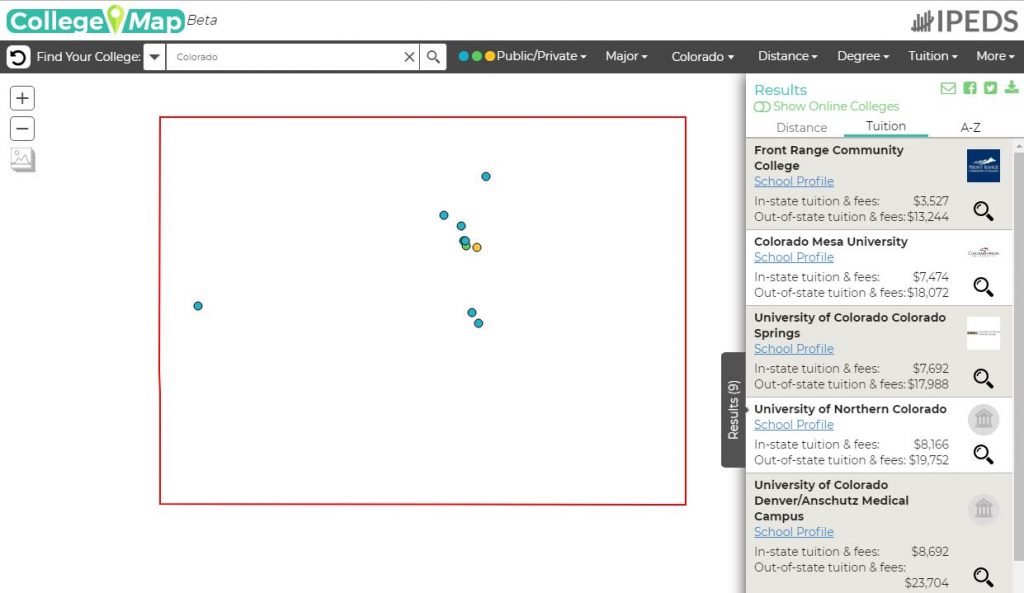Click the magnifying glass search button
Screen dimensions: 1024x593
[x=433, y=57]
